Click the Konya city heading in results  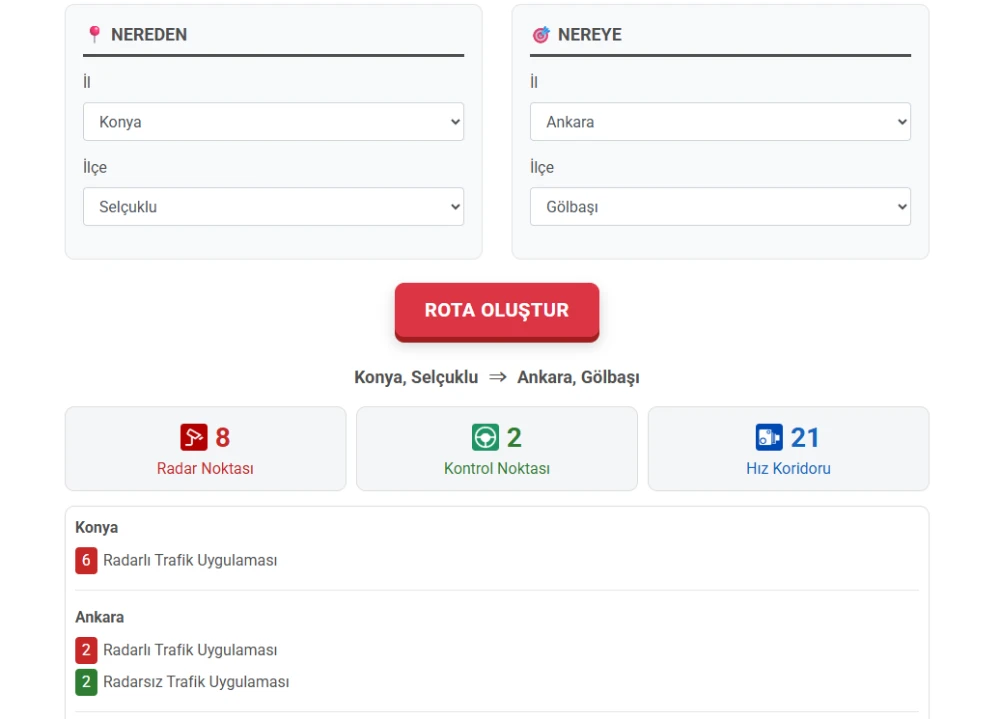coord(97,527)
